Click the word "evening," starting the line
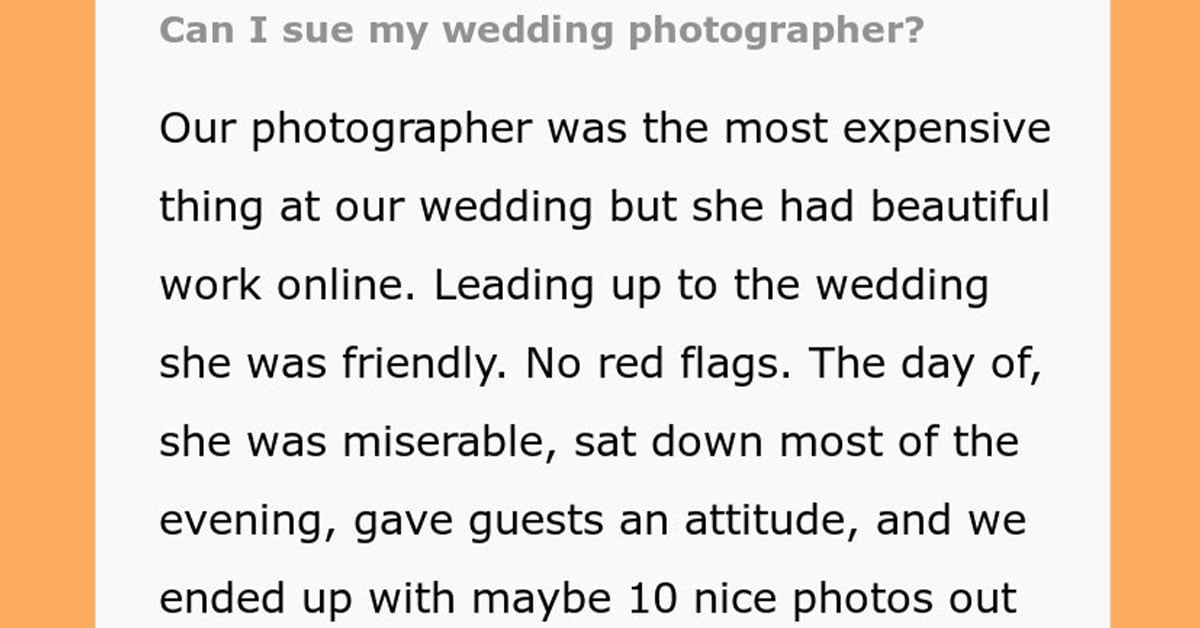Viewport: 1200px width, 628px height. [251, 521]
